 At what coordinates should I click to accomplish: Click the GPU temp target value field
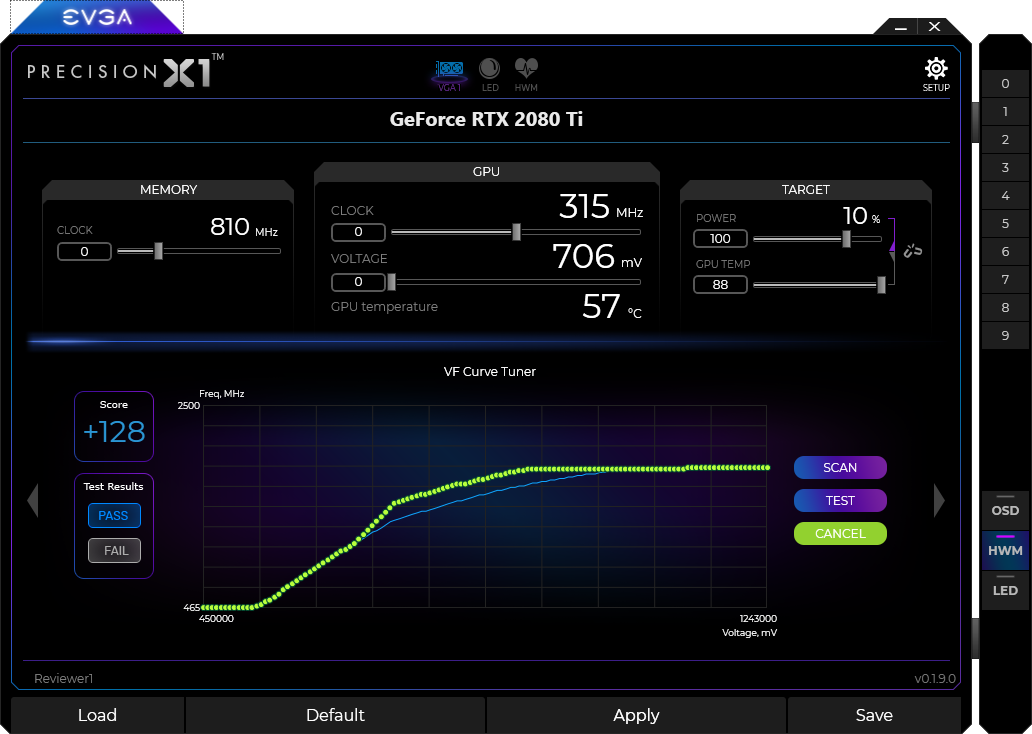(x=720, y=284)
